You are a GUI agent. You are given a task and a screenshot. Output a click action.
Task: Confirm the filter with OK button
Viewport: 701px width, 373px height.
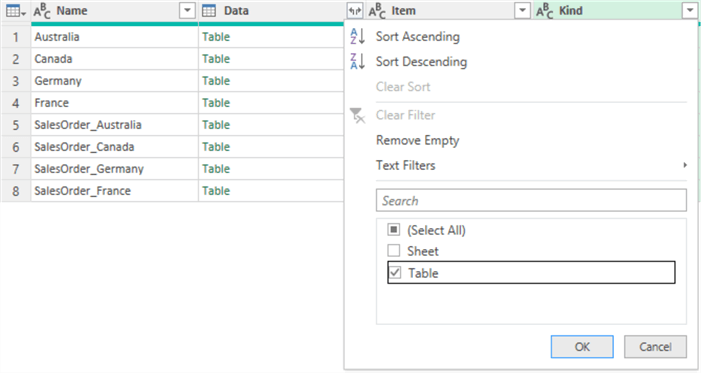click(582, 347)
